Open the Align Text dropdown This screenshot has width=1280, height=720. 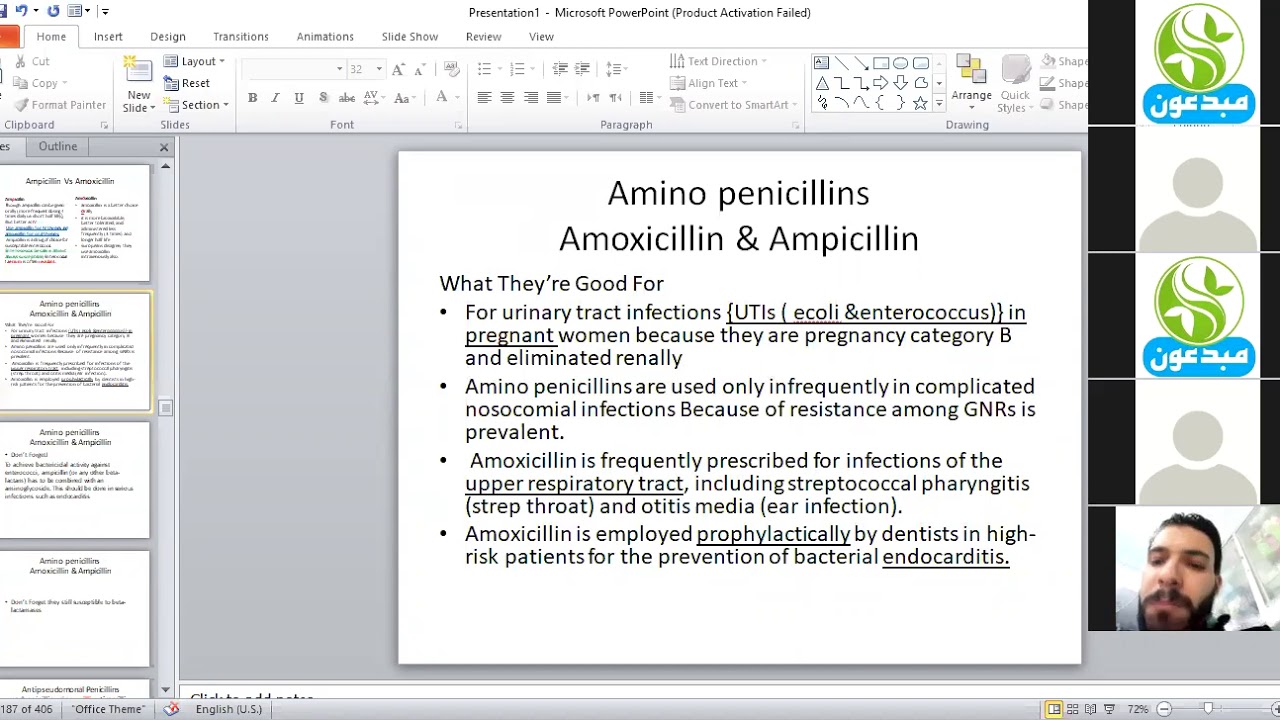click(x=709, y=83)
